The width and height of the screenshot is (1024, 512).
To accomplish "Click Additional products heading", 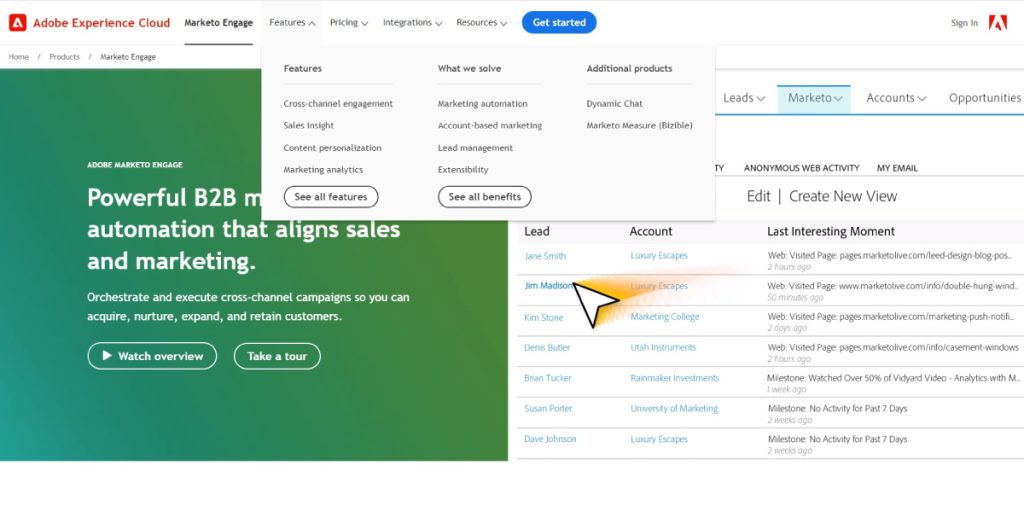I will point(629,69).
